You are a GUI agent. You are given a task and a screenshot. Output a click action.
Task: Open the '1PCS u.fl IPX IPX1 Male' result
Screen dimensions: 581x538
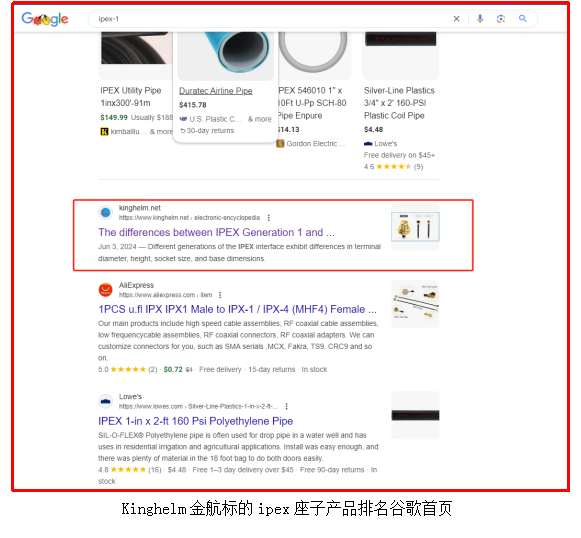(x=238, y=309)
